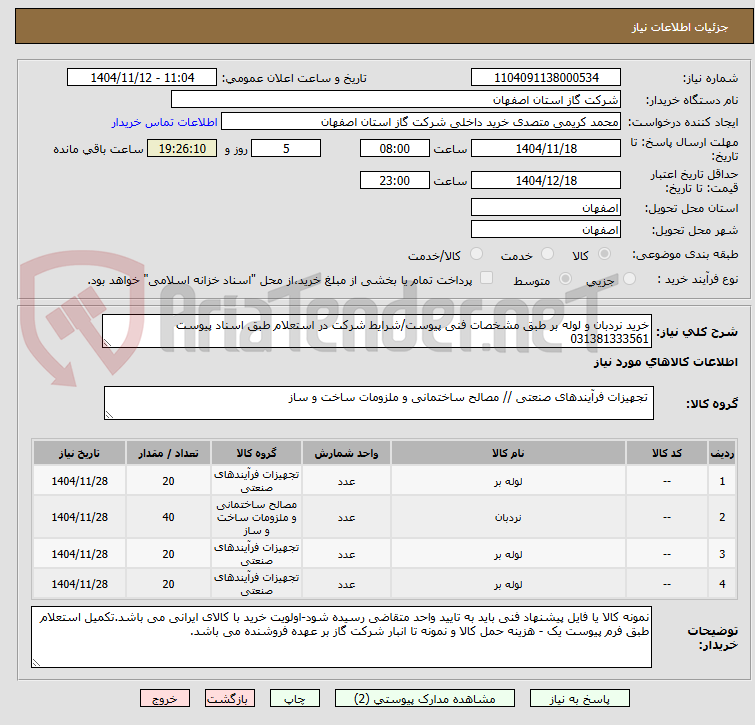Click لوله بر in row 1

tap(508, 481)
